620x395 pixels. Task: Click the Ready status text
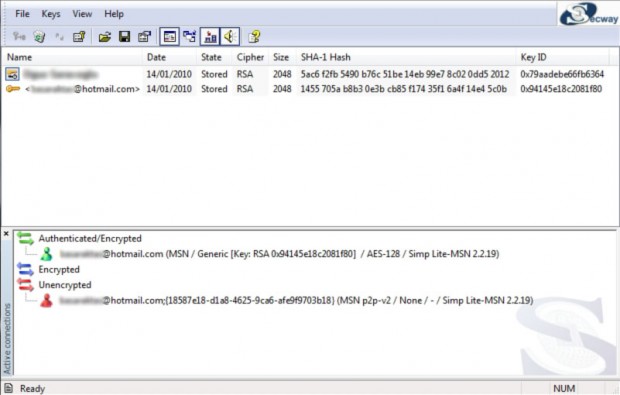point(32,389)
